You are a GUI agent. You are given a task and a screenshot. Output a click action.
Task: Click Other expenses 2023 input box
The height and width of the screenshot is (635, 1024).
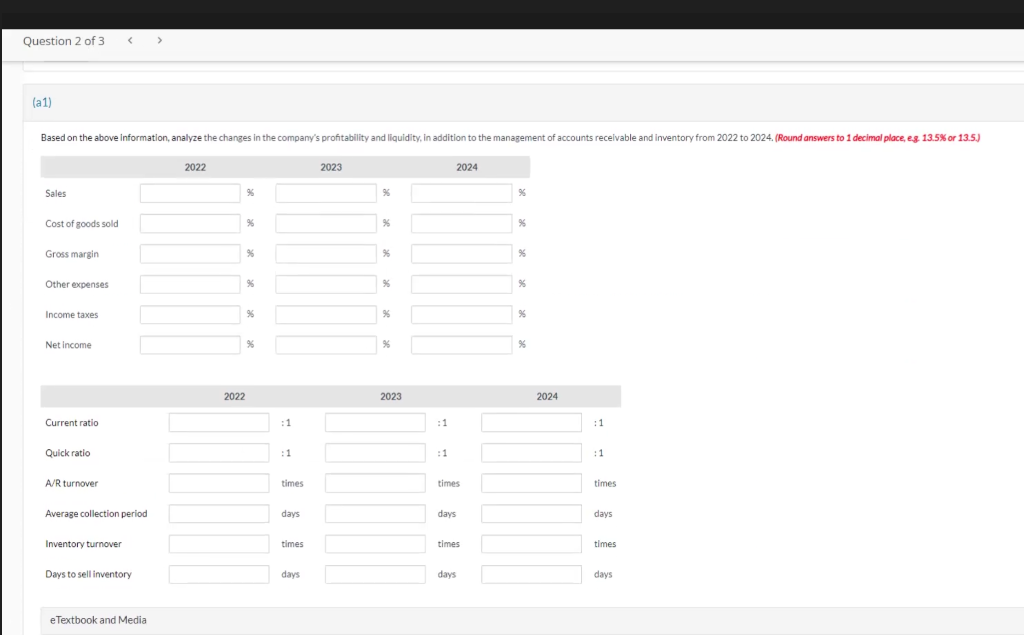326,284
